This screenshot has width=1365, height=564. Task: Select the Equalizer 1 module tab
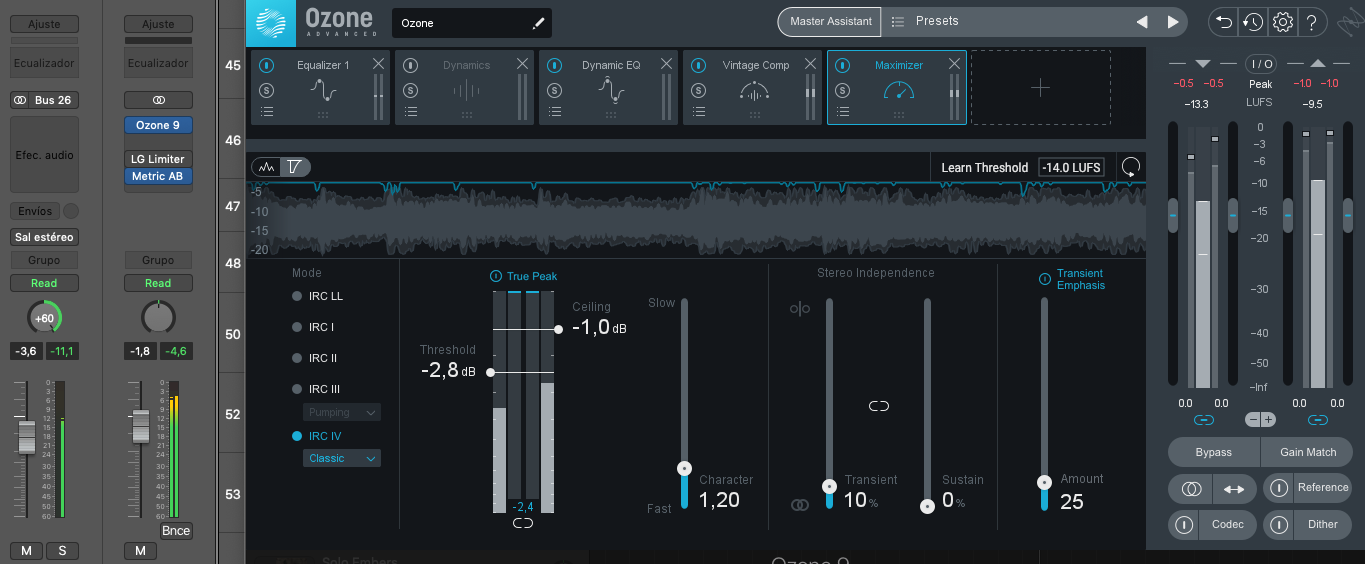click(322, 88)
